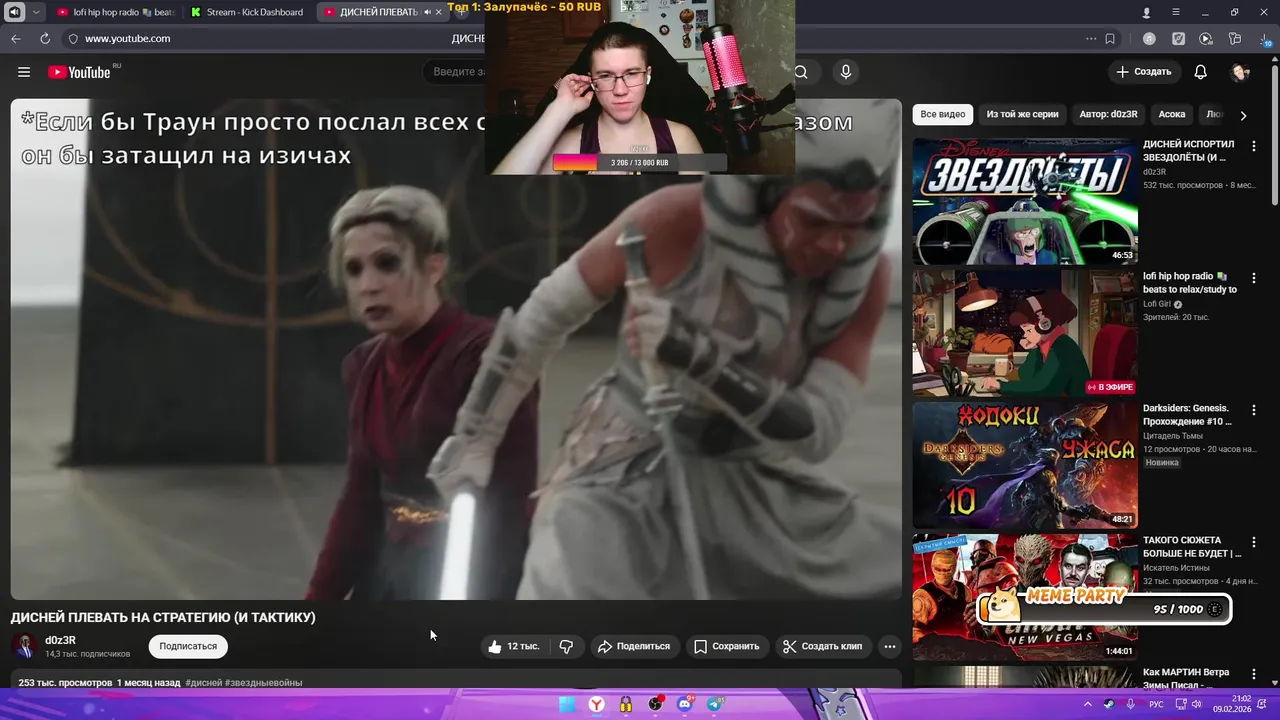The height and width of the screenshot is (720, 1280).
Task: Mute the ДИСНЕЙ ПЛЕВАТЬ tab audio
Action: tap(427, 12)
